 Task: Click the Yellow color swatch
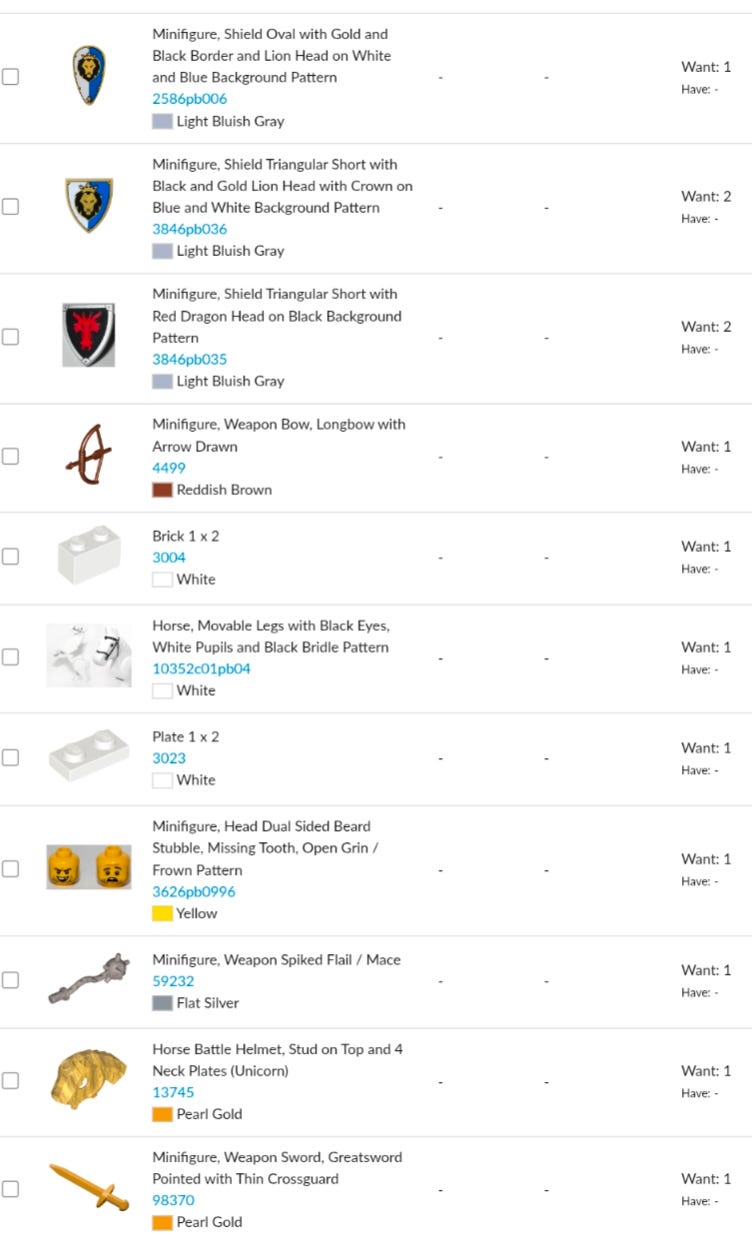(162, 913)
